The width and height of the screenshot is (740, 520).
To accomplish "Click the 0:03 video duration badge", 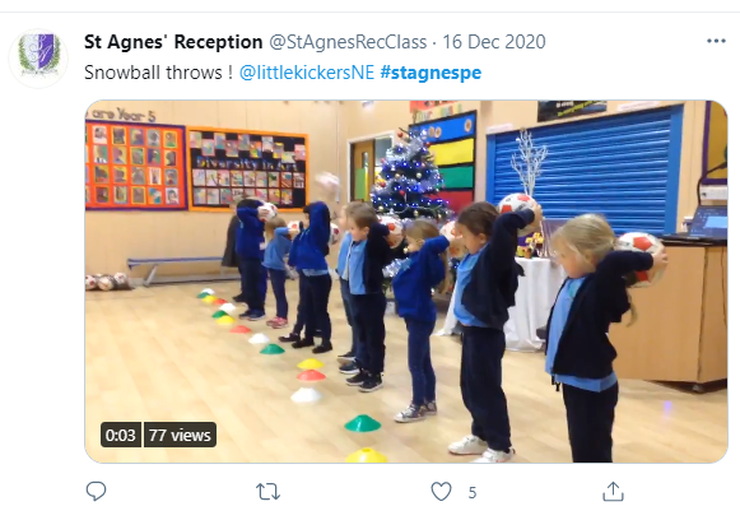I will coord(120,435).
